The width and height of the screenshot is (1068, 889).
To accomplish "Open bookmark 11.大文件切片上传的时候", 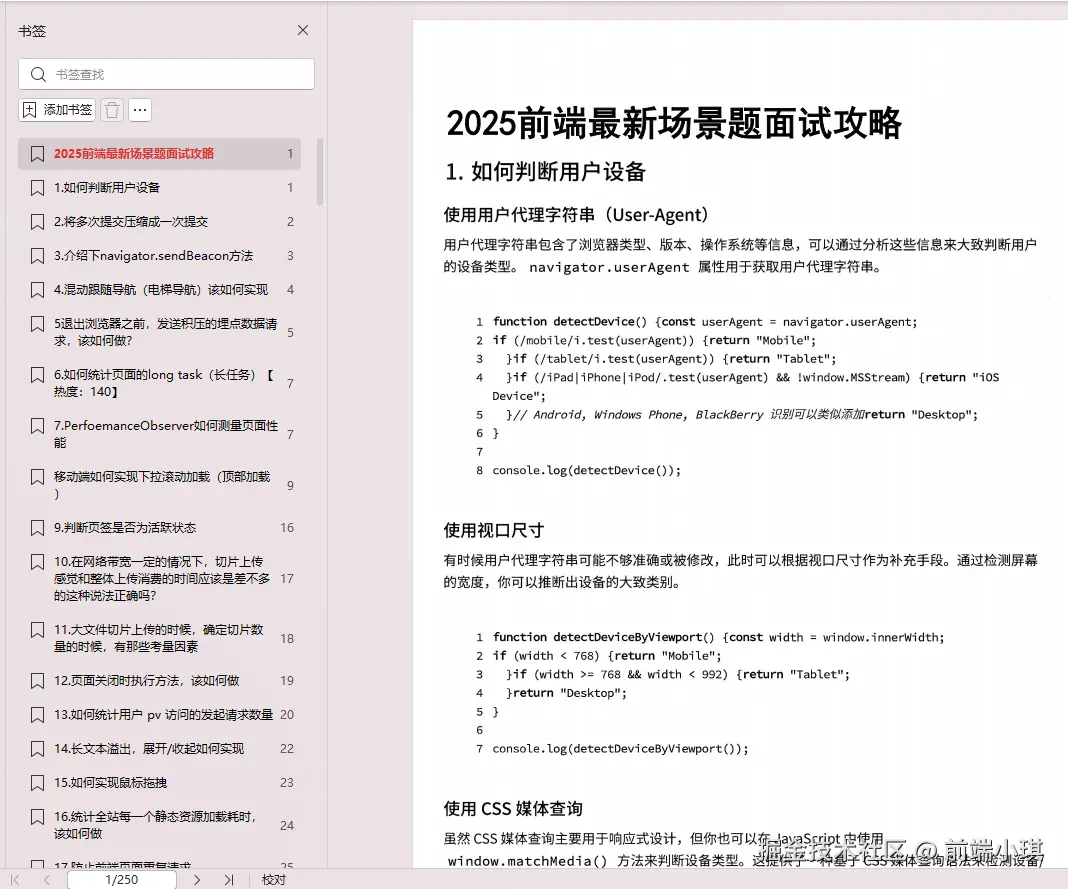I will click(159, 638).
